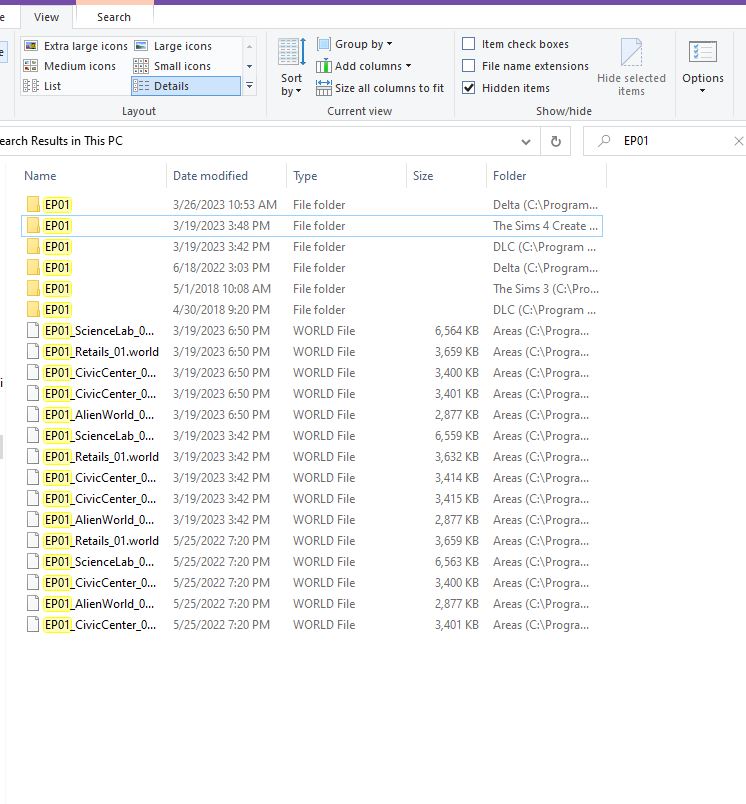The image size is (746, 804).
Task: Pick Small icons layout
Action: 172,66
